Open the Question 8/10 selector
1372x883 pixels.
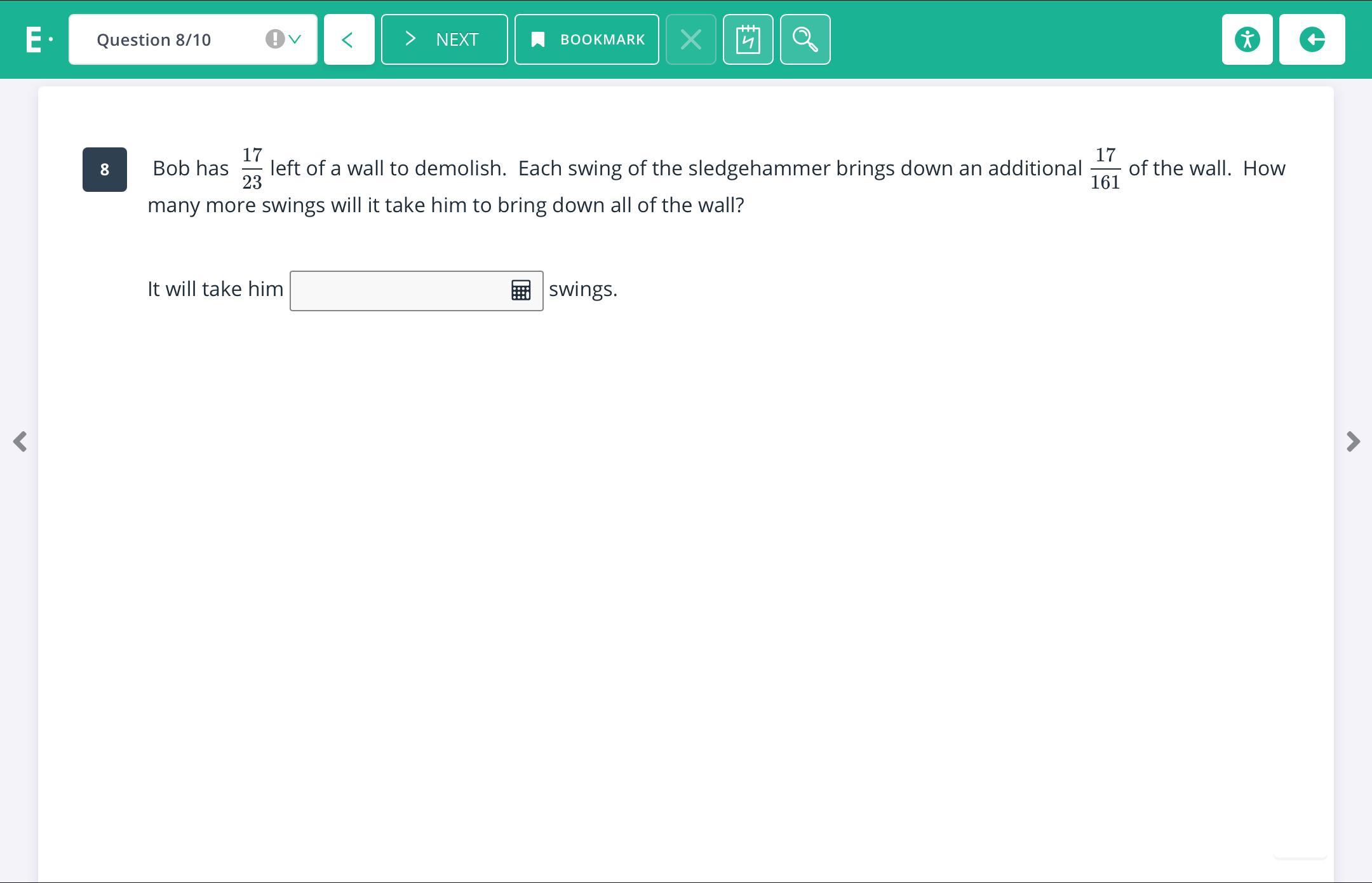pyautogui.click(x=192, y=39)
